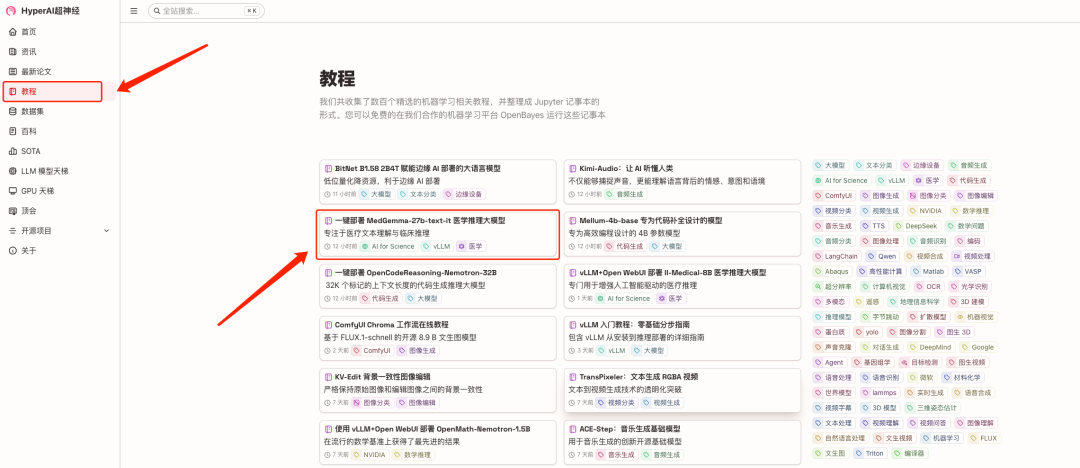Select the Google tag
This screenshot has width=1080, height=468.
click(x=977, y=347)
